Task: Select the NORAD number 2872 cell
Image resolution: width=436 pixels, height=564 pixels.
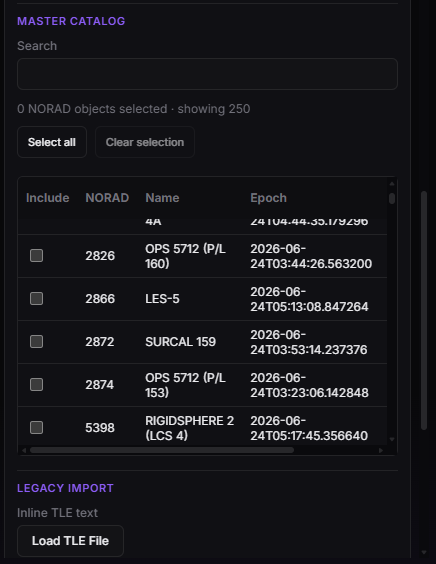Action: point(100,342)
